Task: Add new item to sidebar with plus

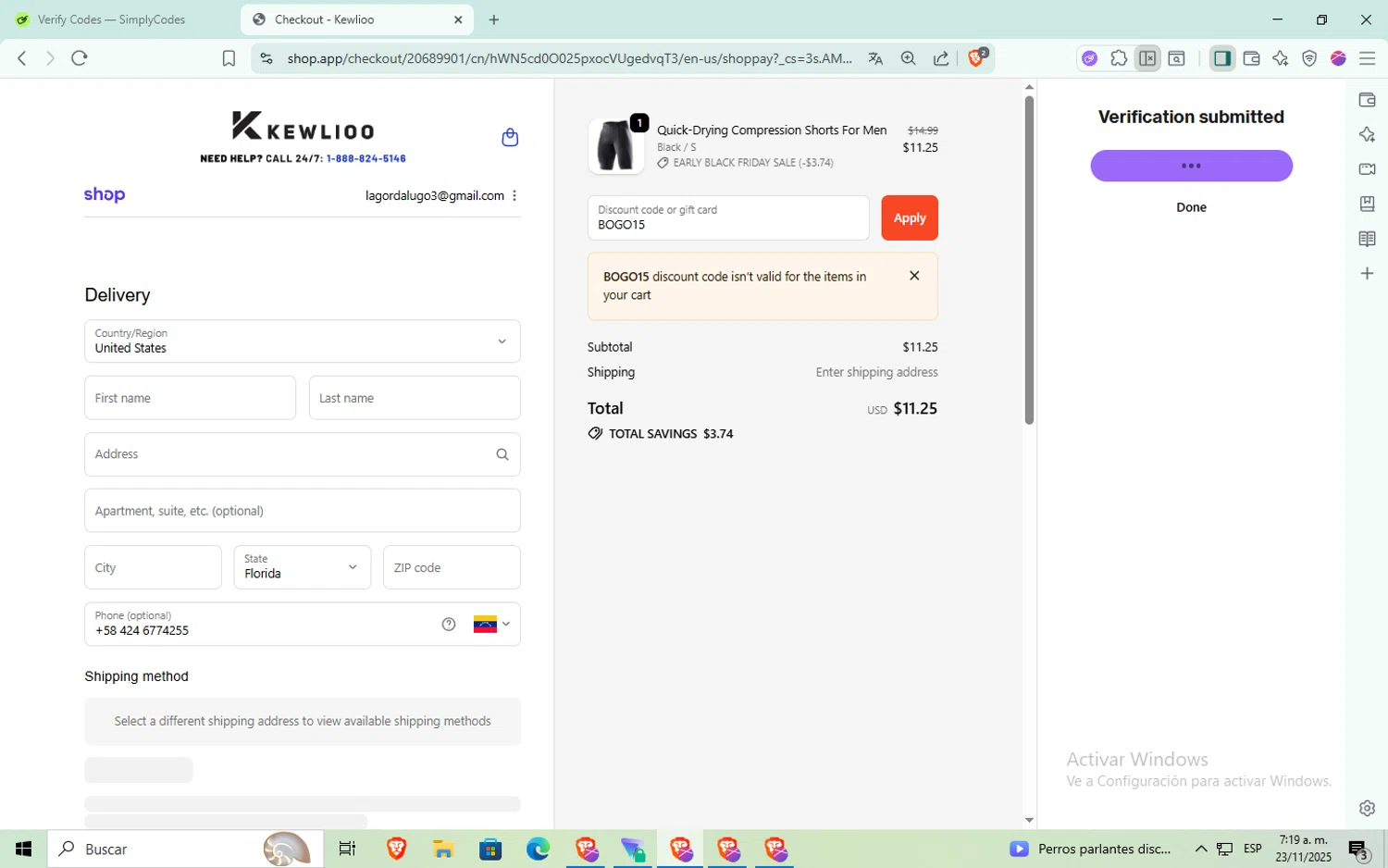Action: (x=1367, y=274)
